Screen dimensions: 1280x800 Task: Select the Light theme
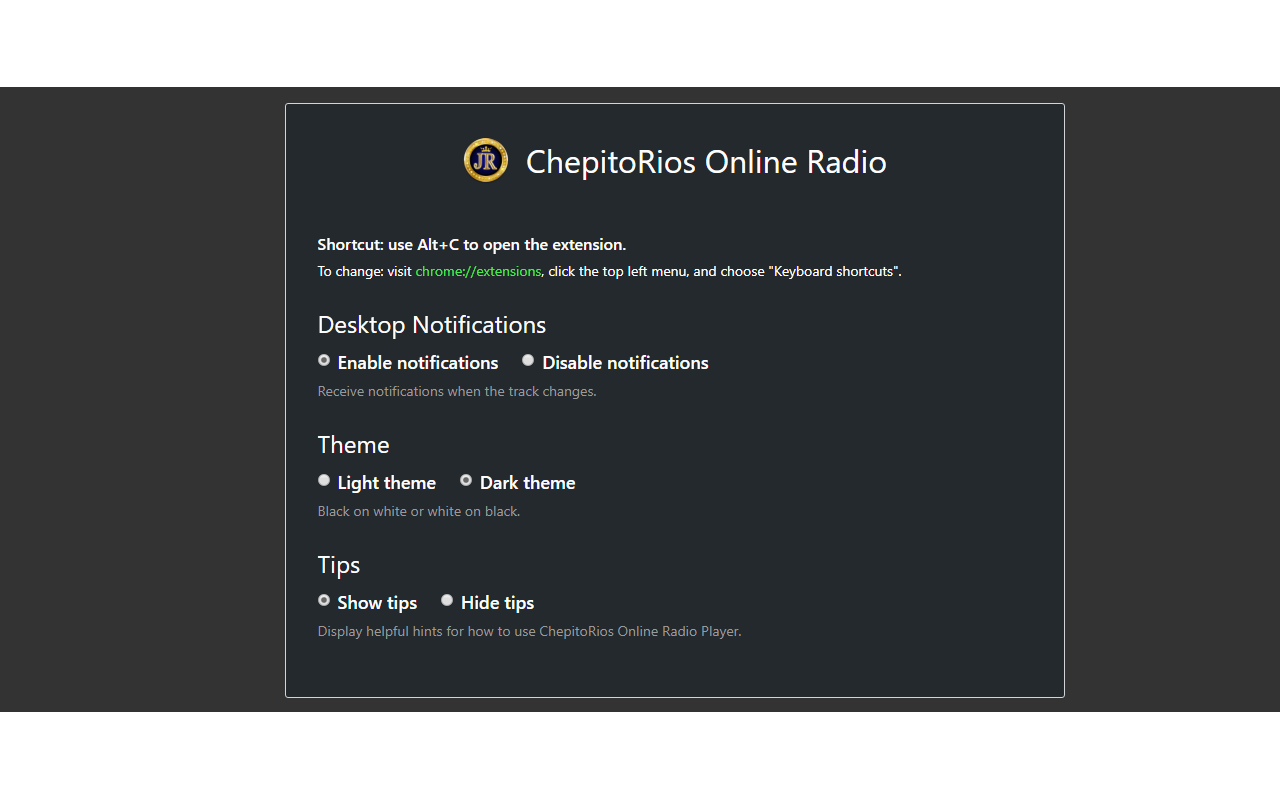tap(324, 480)
